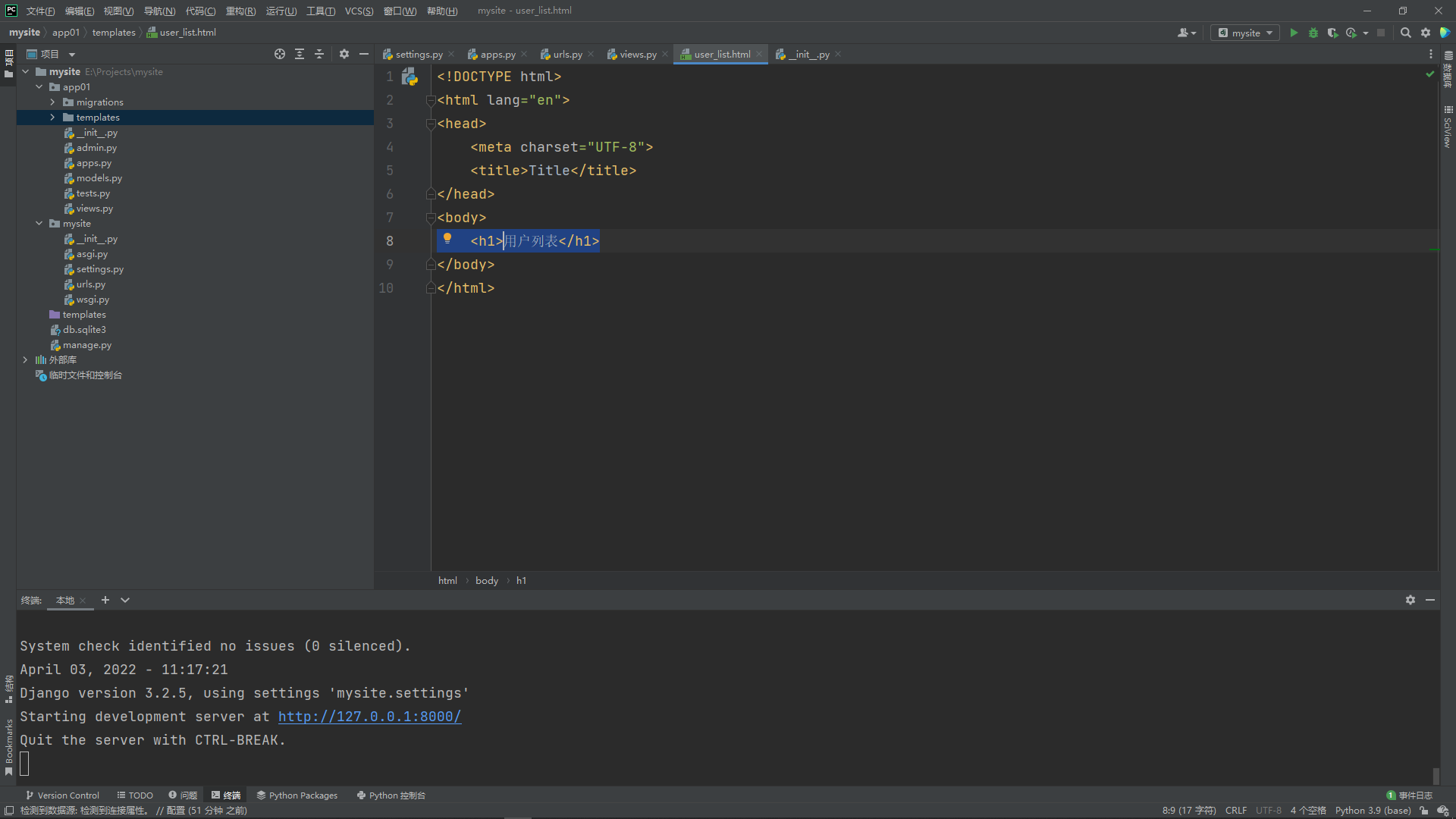Open terminal settings gear
Image resolution: width=1456 pixels, height=819 pixels.
(x=1410, y=600)
